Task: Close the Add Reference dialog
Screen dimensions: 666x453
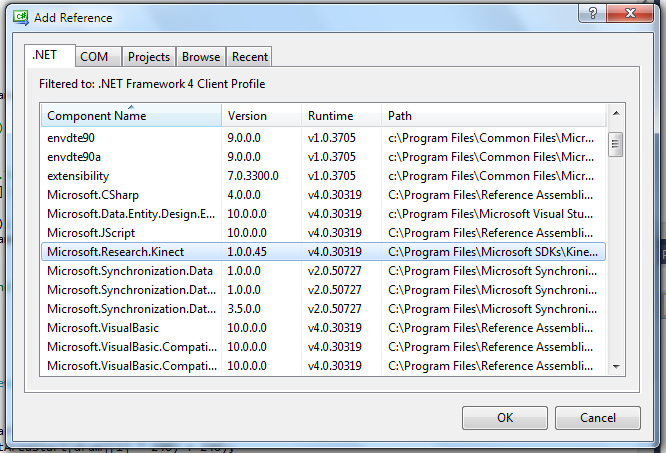Action: click(x=630, y=13)
